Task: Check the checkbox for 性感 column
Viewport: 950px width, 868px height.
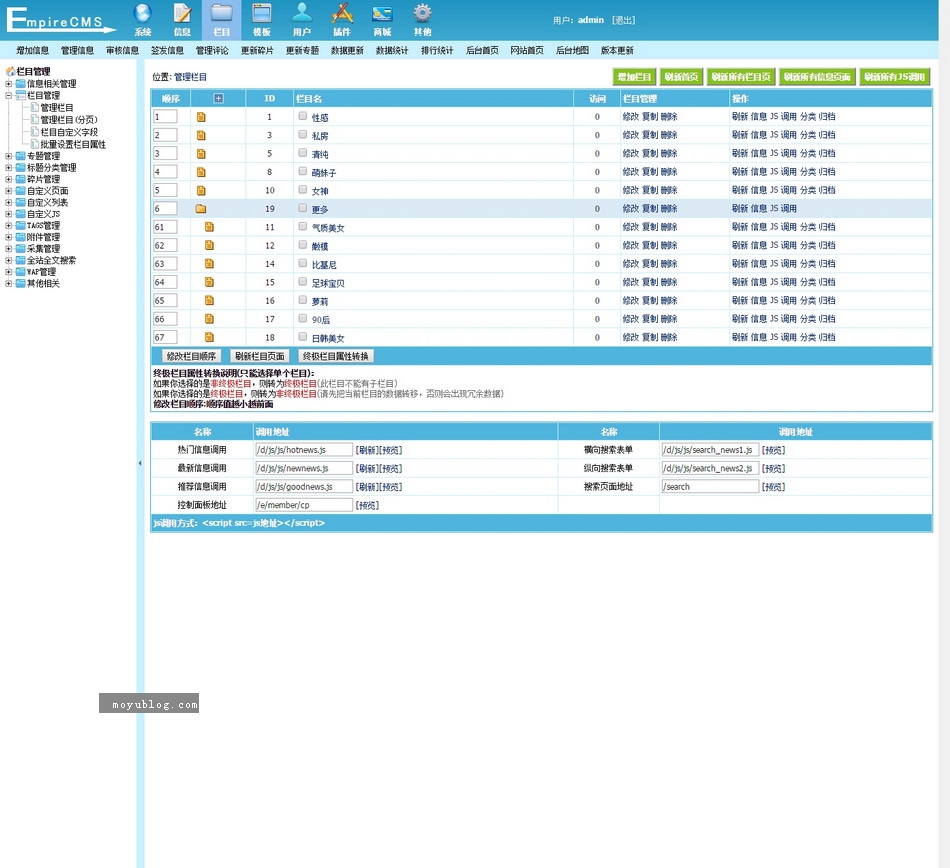Action: (x=302, y=116)
